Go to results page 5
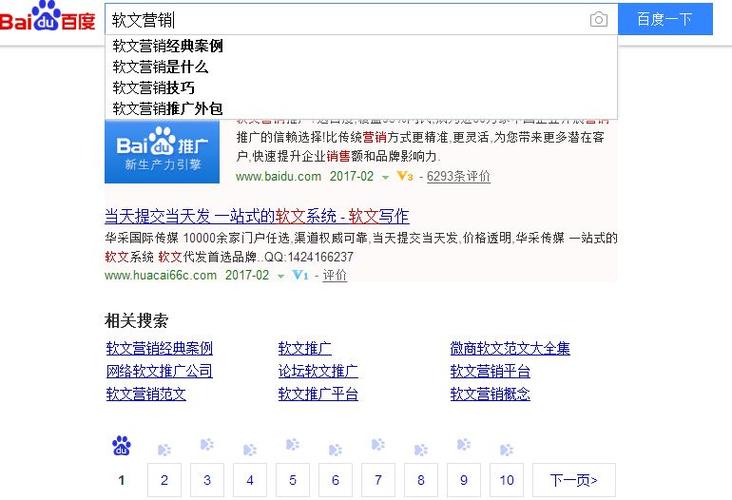 [x=293, y=480]
